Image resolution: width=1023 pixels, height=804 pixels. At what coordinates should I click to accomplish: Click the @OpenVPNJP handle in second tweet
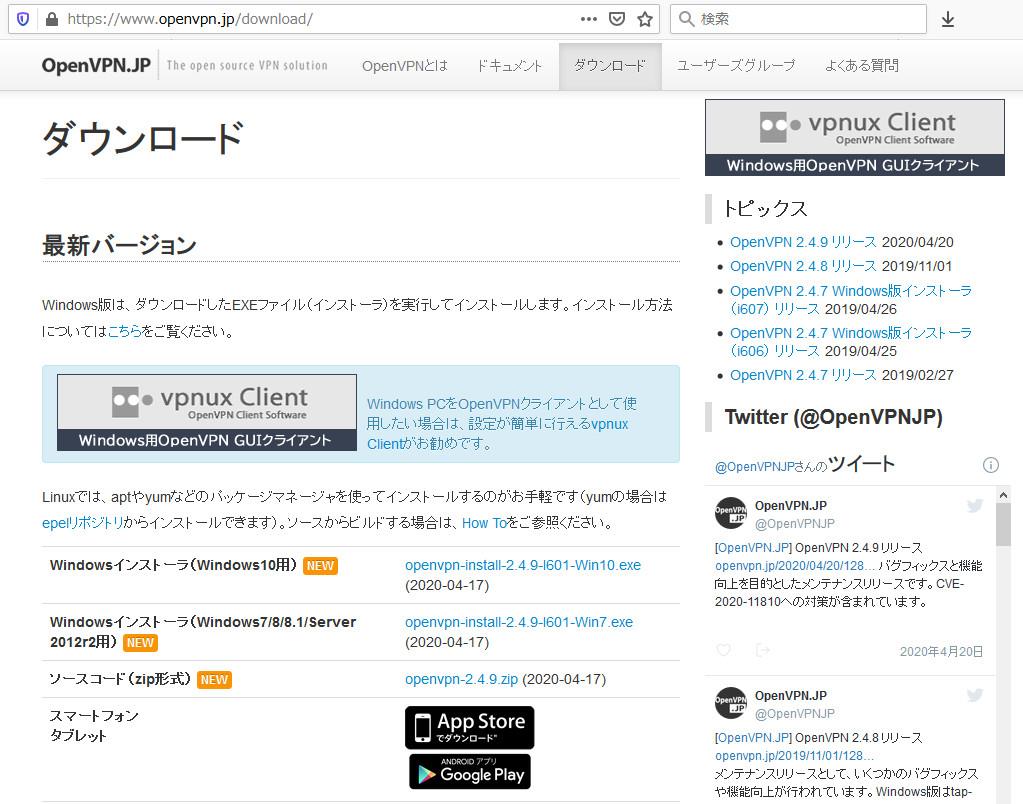tap(795, 713)
